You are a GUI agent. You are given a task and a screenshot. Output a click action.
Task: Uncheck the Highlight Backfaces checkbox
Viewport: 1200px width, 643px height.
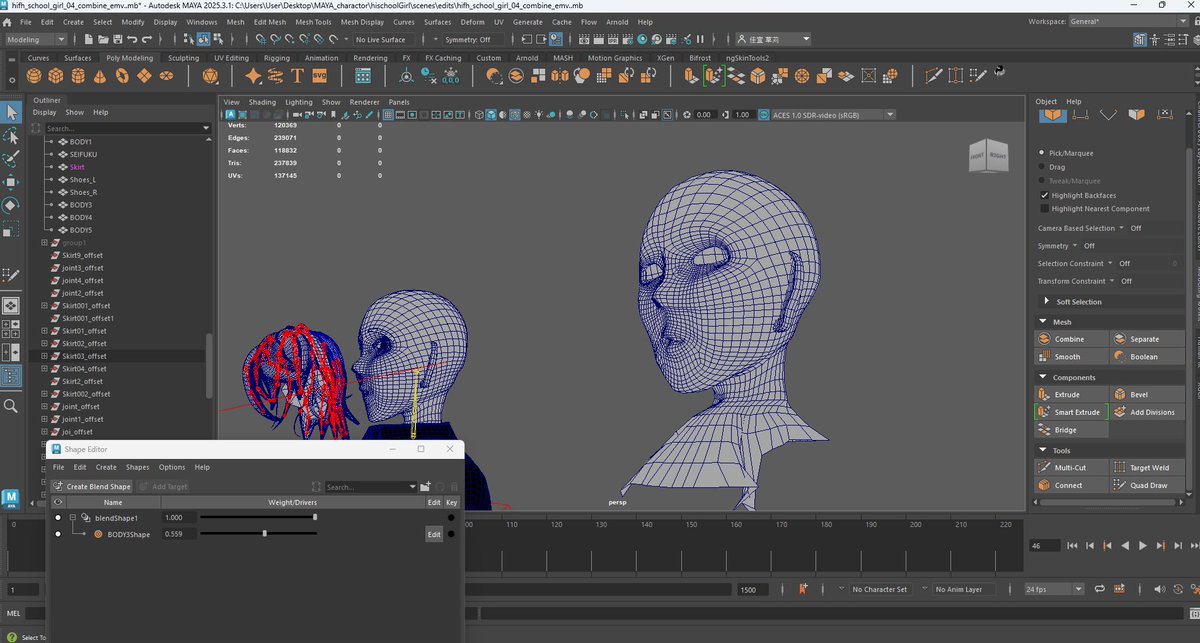1045,195
